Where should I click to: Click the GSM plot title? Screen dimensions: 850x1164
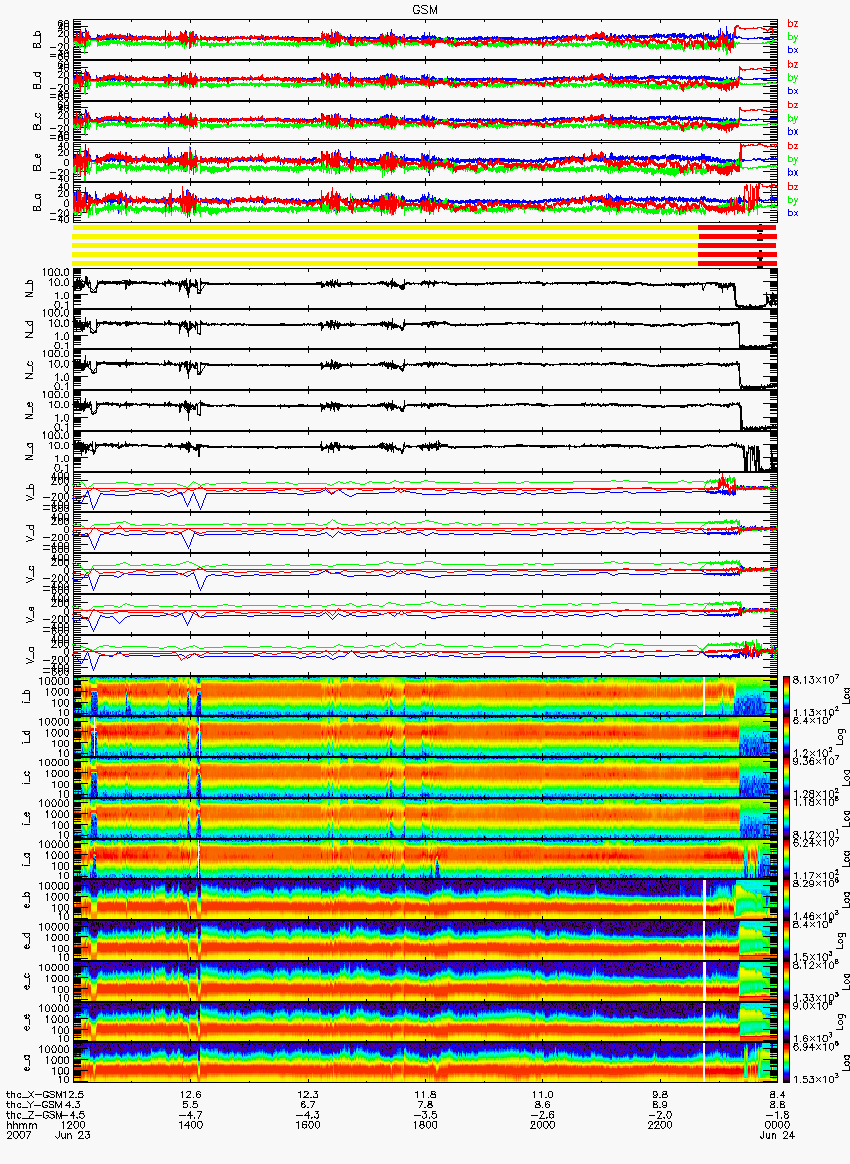[x=425, y=10]
